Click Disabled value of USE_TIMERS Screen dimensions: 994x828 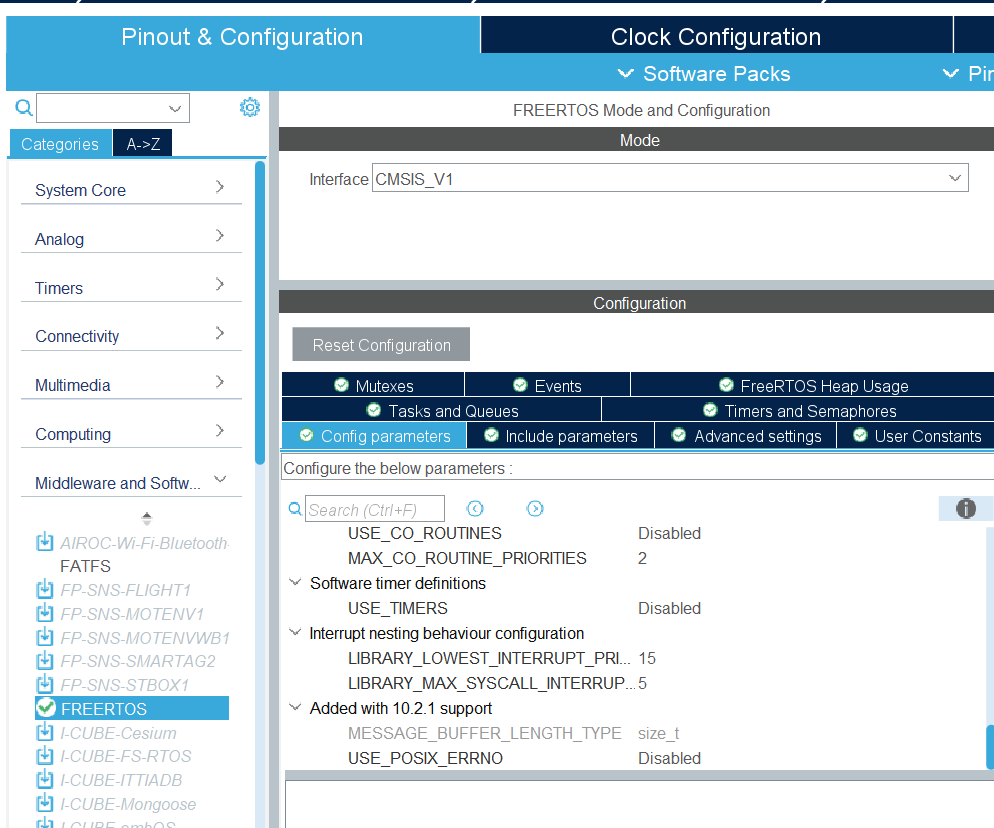point(669,608)
